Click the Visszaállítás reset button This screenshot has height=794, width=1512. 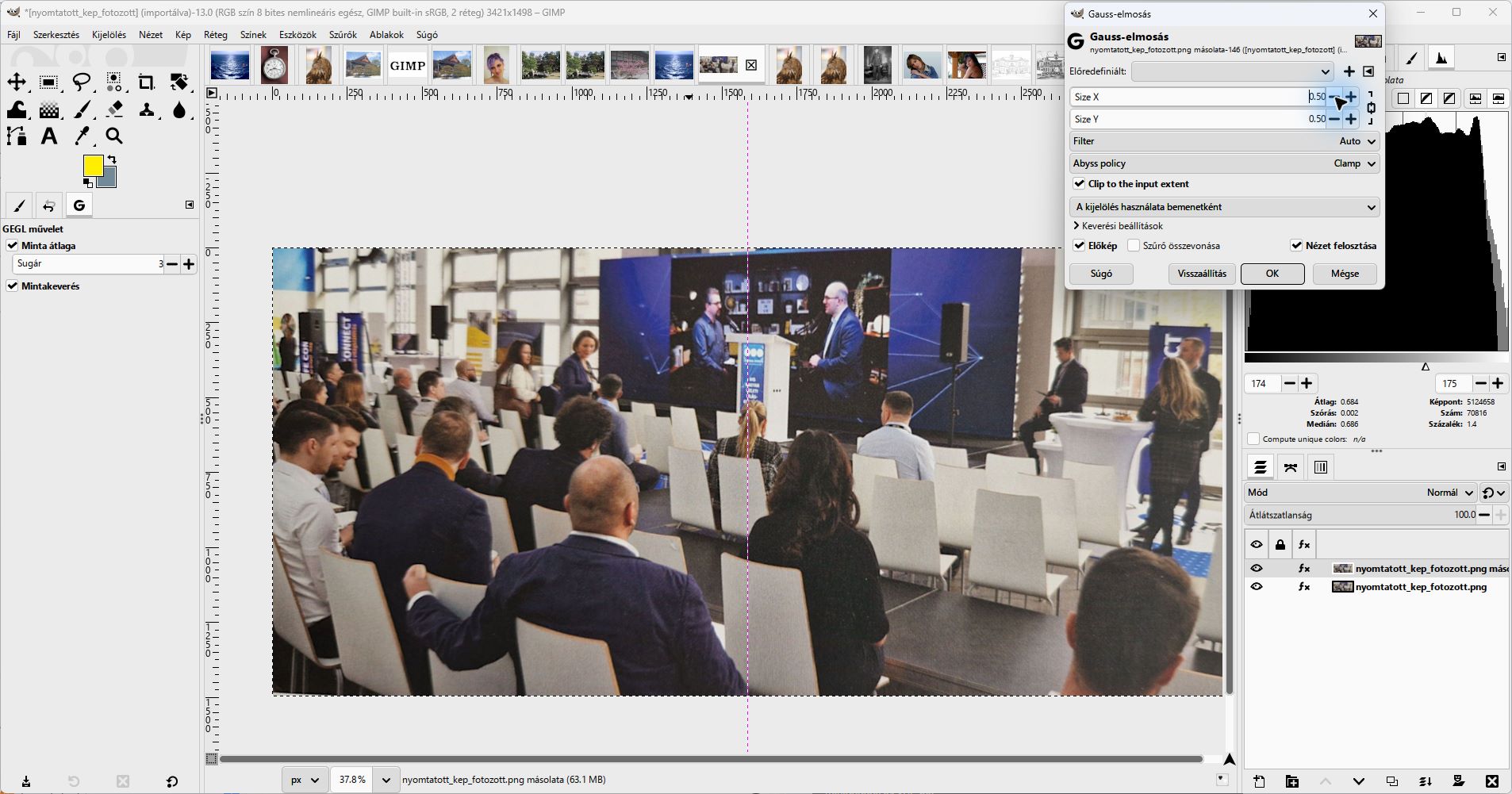click(x=1202, y=274)
